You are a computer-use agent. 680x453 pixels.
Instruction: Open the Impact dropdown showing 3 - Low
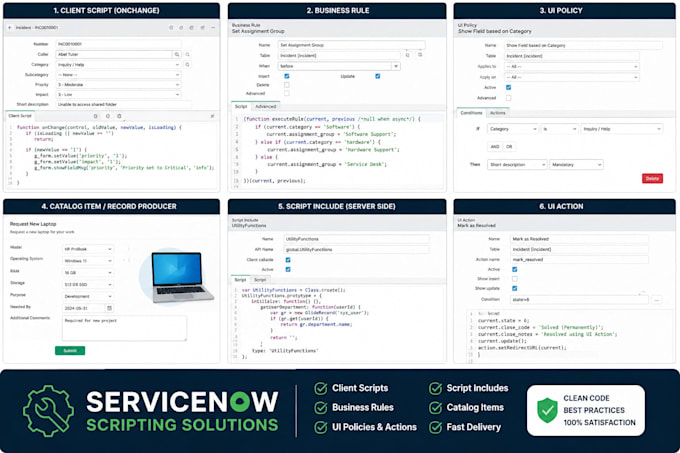118,95
